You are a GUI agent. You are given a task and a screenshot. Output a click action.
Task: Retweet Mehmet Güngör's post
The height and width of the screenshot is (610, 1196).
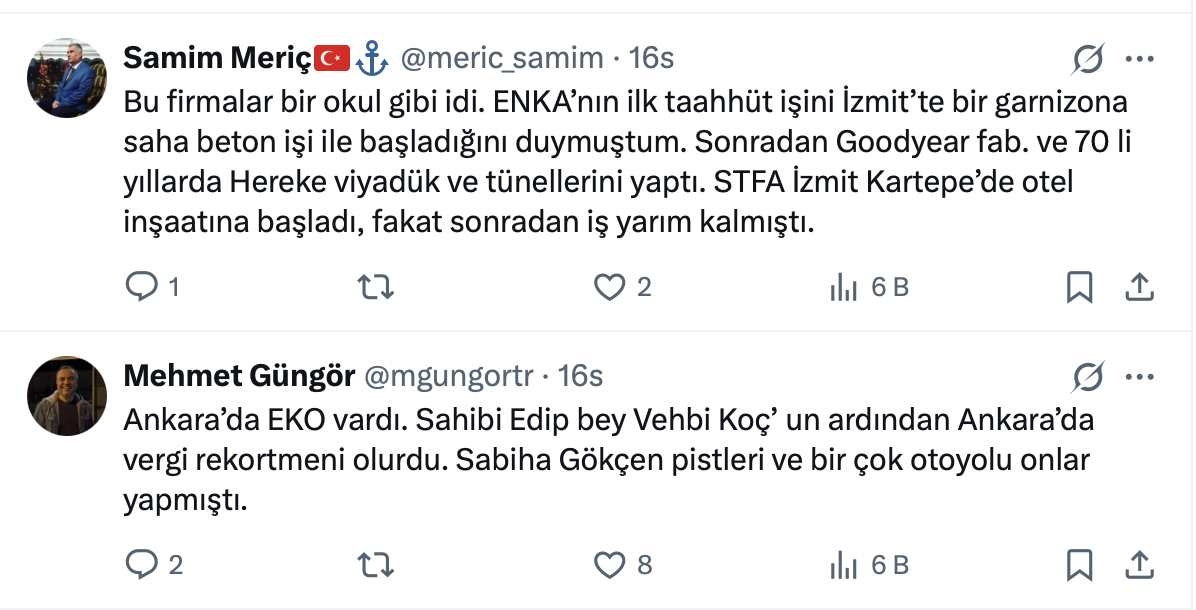375,565
